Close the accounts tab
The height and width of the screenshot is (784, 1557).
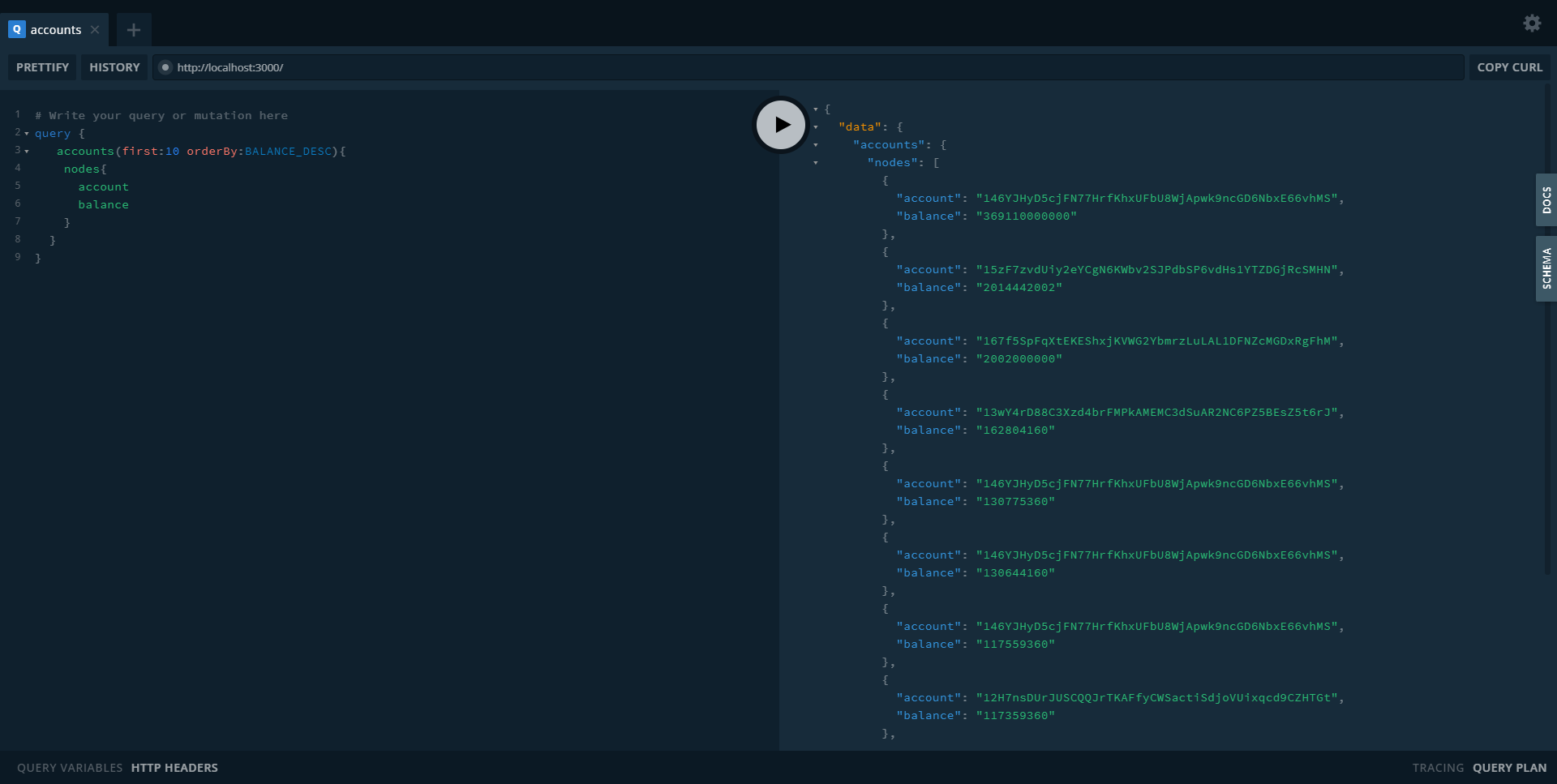[95, 29]
